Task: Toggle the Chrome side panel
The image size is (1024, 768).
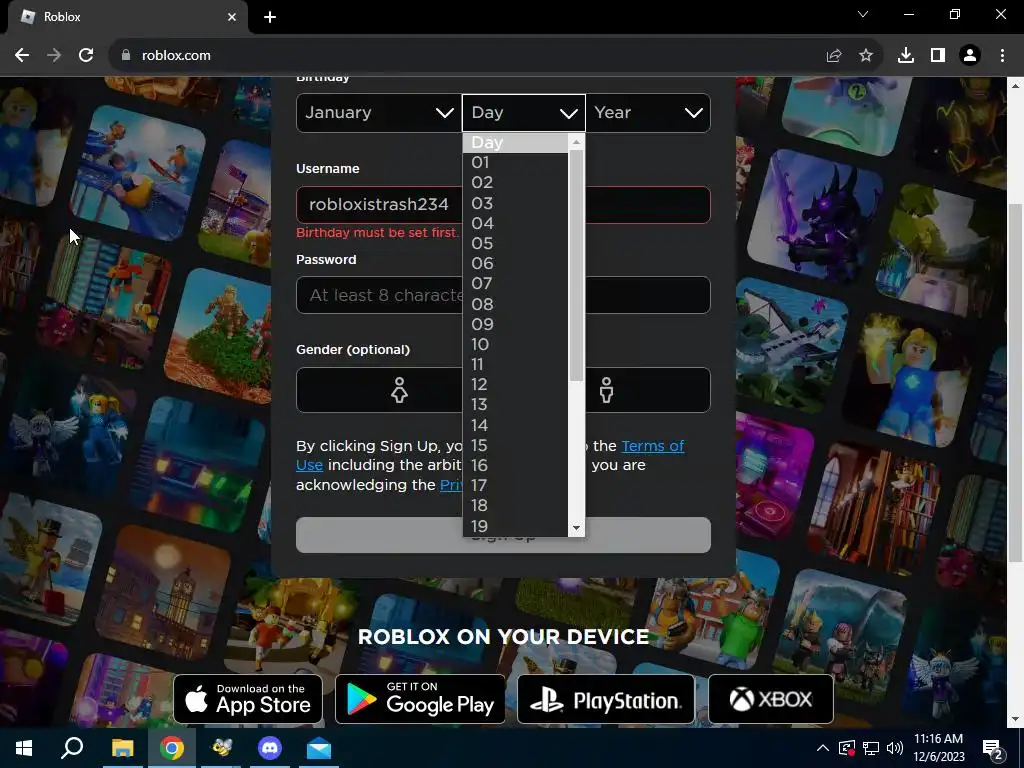Action: (938, 56)
